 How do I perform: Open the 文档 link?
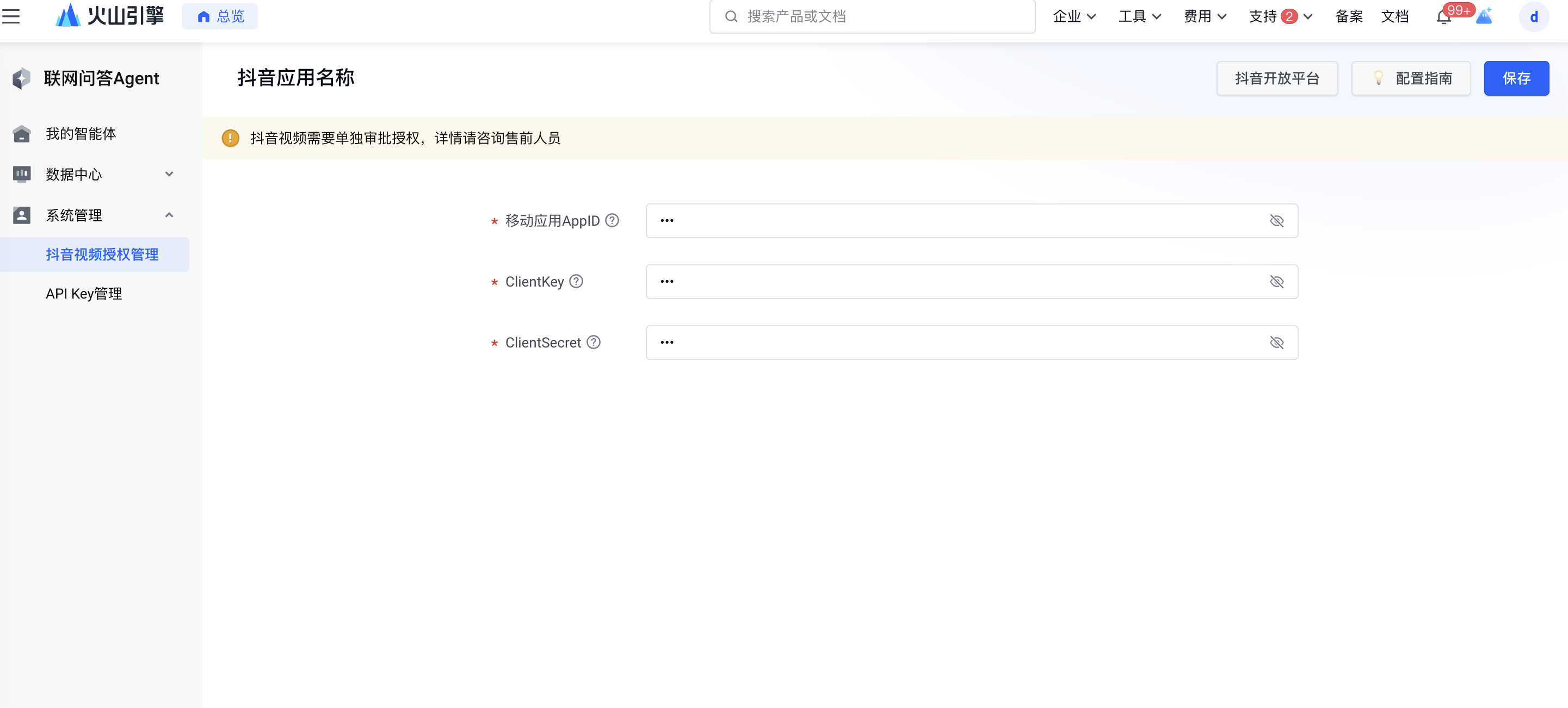coord(1394,16)
